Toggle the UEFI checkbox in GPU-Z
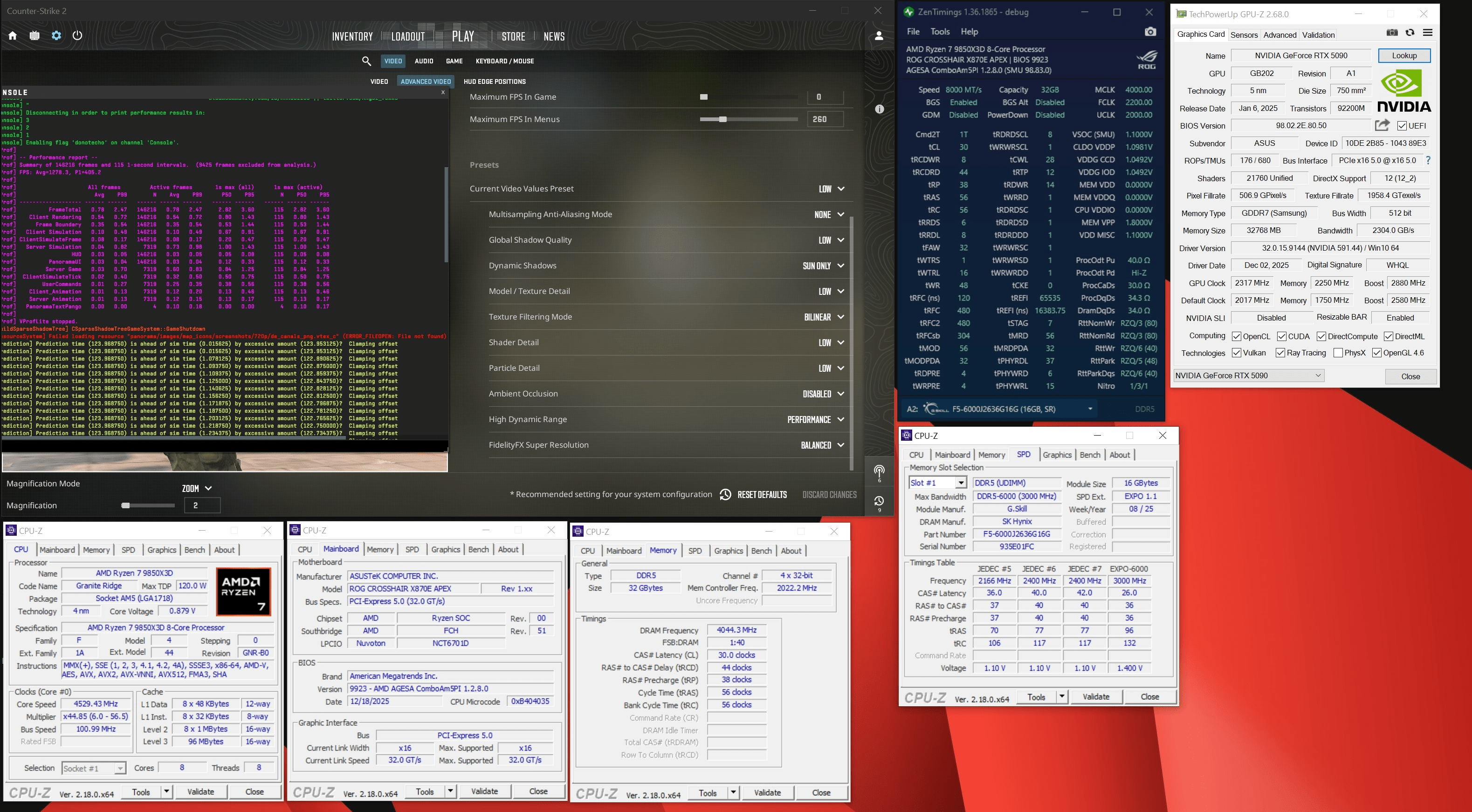The width and height of the screenshot is (1472, 812). pos(1402,126)
